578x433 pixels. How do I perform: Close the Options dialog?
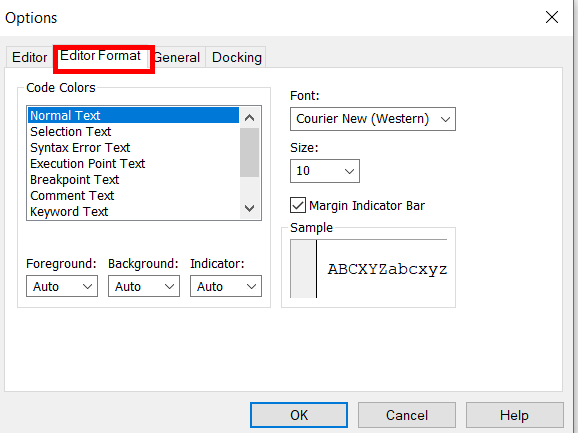[x=552, y=17]
